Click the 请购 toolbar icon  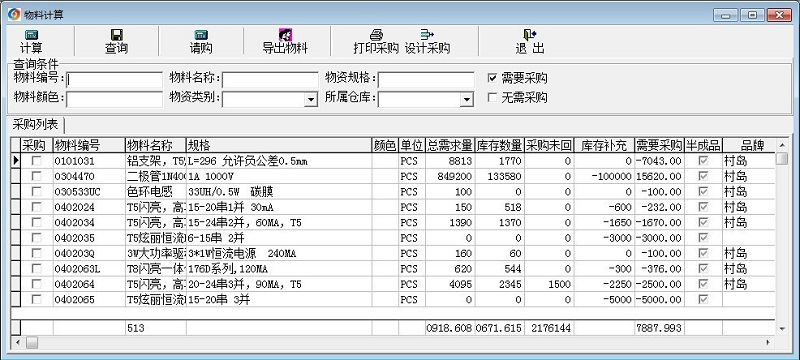(201, 35)
